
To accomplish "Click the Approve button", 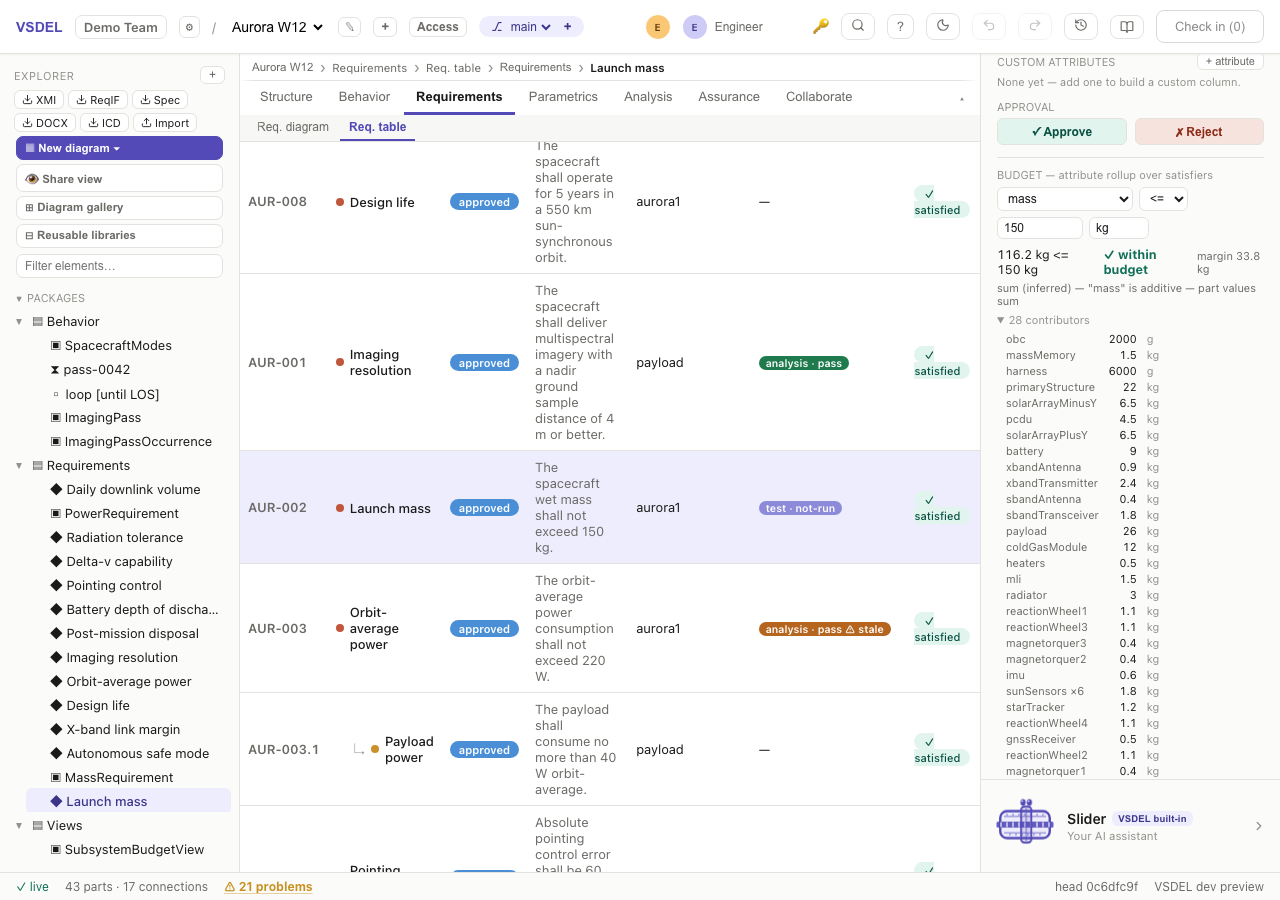I will pyautogui.click(x=1062, y=132).
